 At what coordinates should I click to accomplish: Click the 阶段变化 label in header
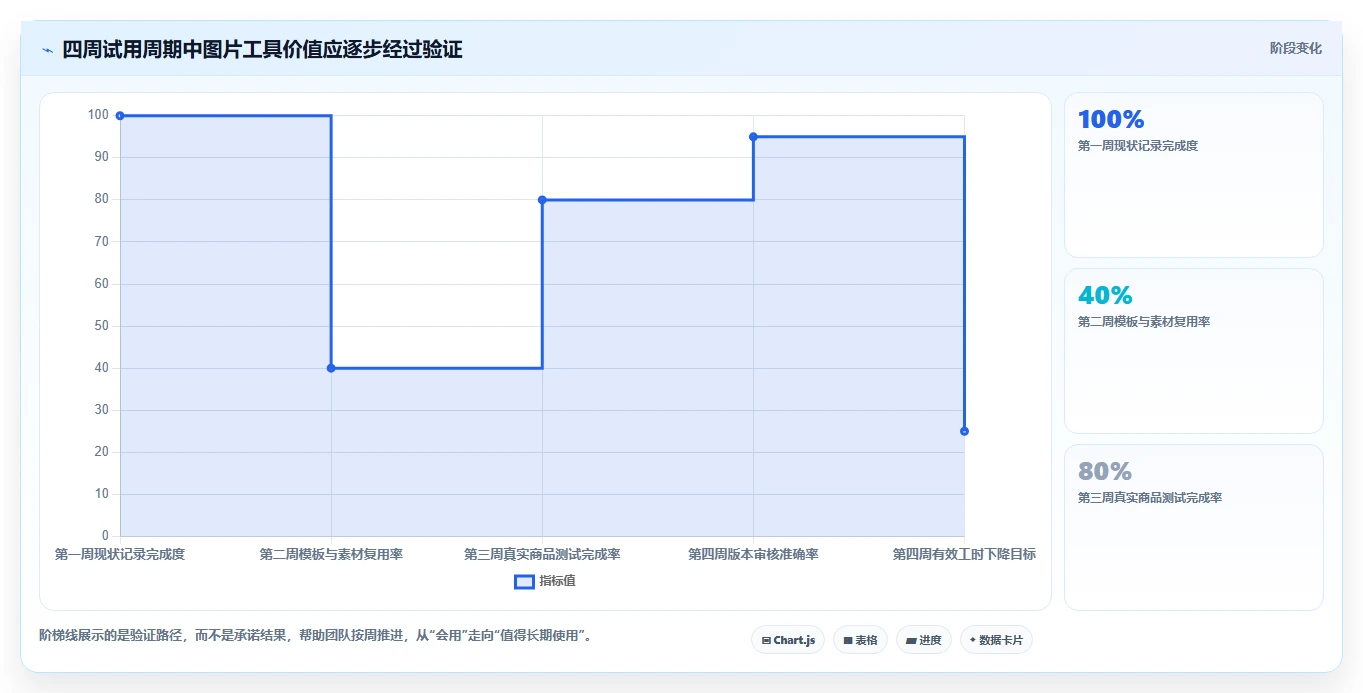tap(1296, 48)
